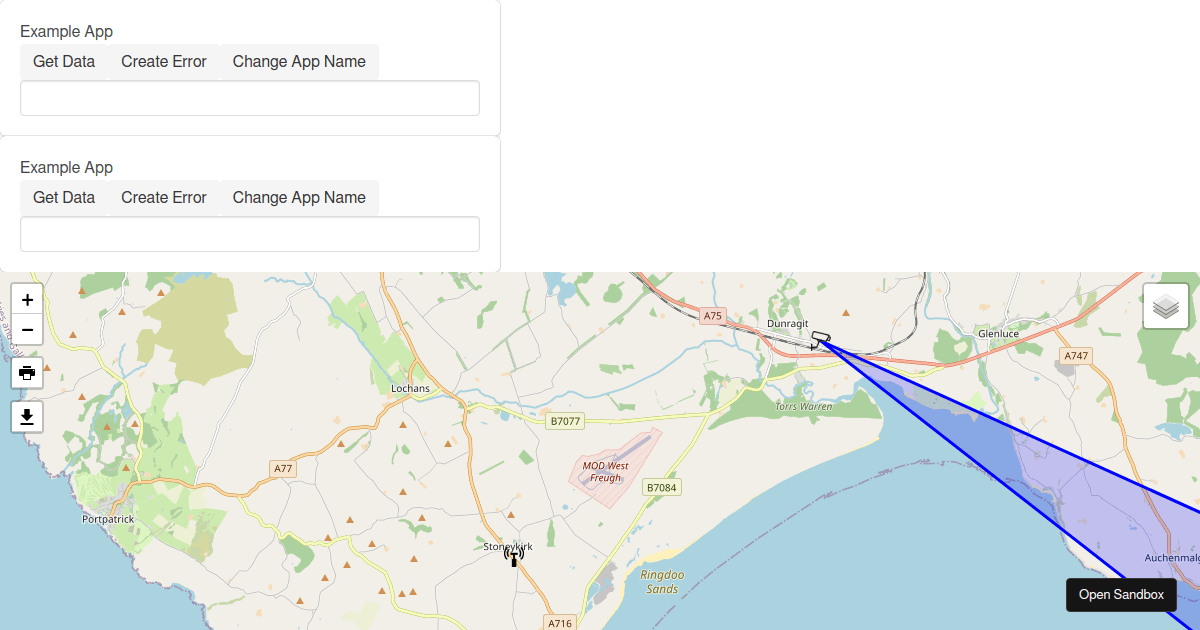Click Get Data in the first Example App
Viewport: 1200px width, 630px height.
point(63,61)
